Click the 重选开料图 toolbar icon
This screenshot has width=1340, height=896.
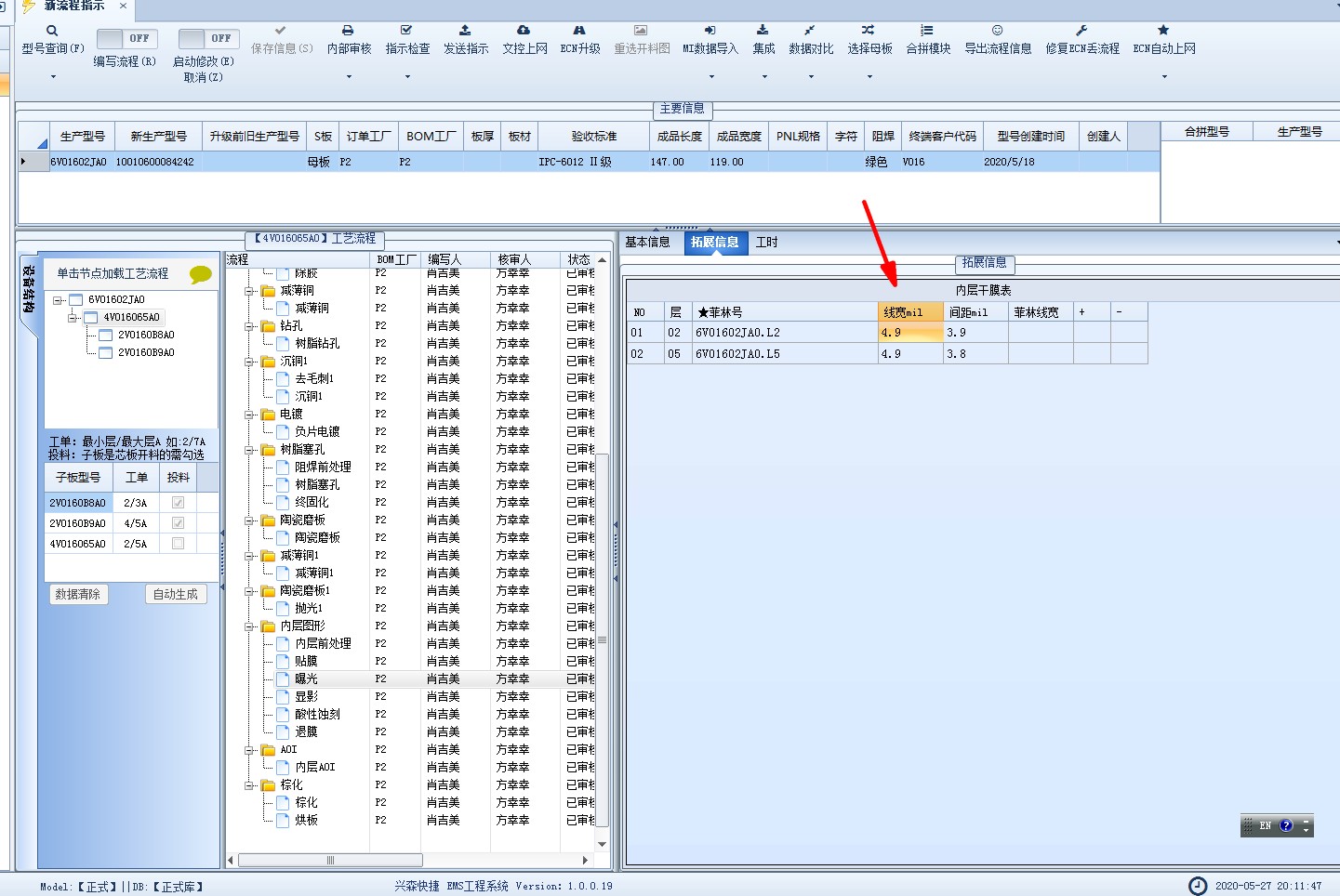point(642,31)
